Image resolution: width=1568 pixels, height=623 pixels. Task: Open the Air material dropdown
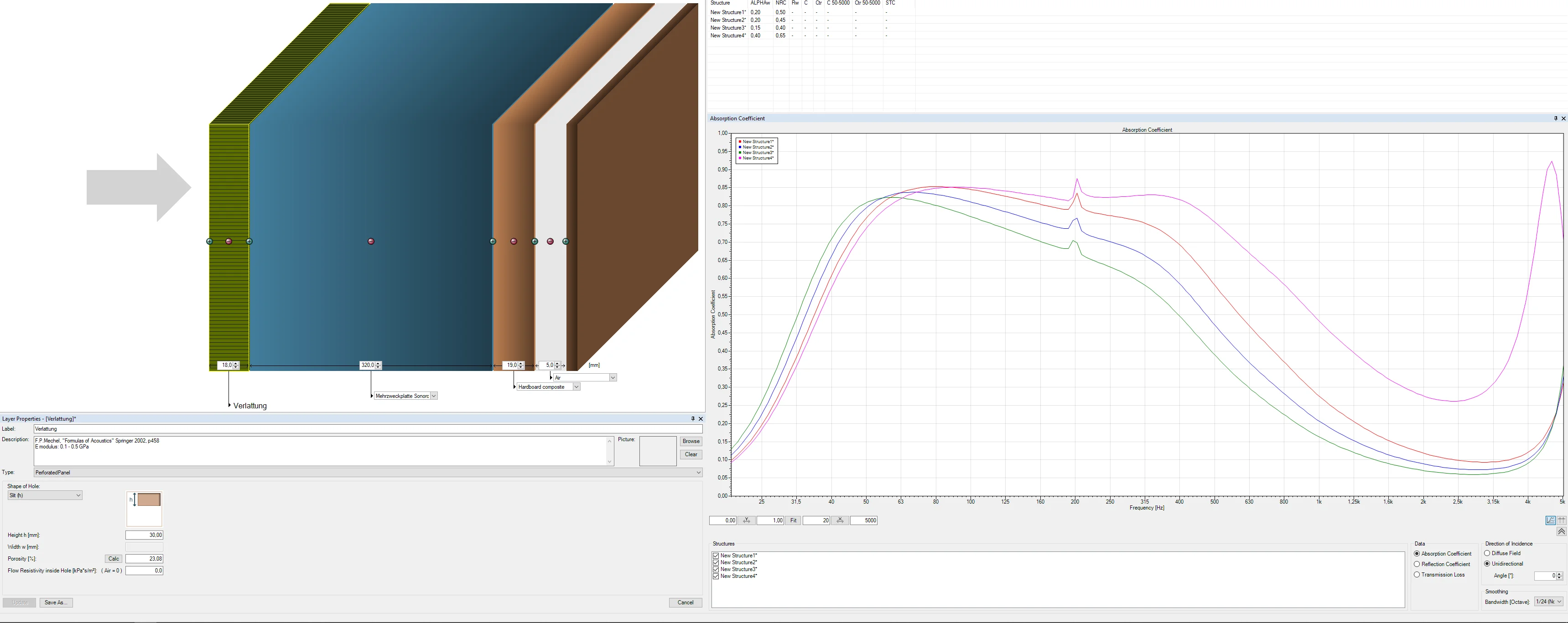pyautogui.click(x=613, y=378)
